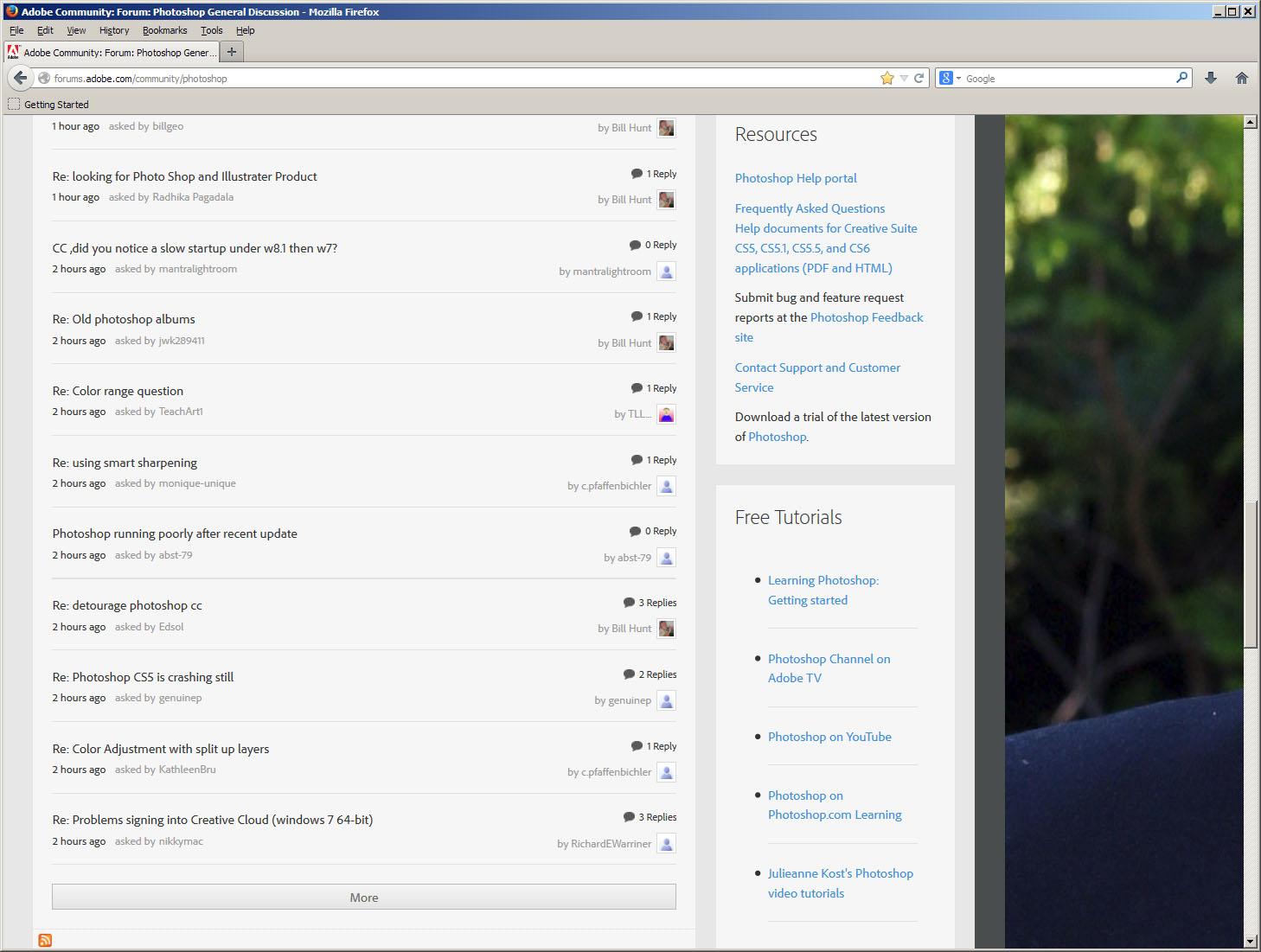Open Learning Photoshop: Getting started tutorial

(823, 590)
